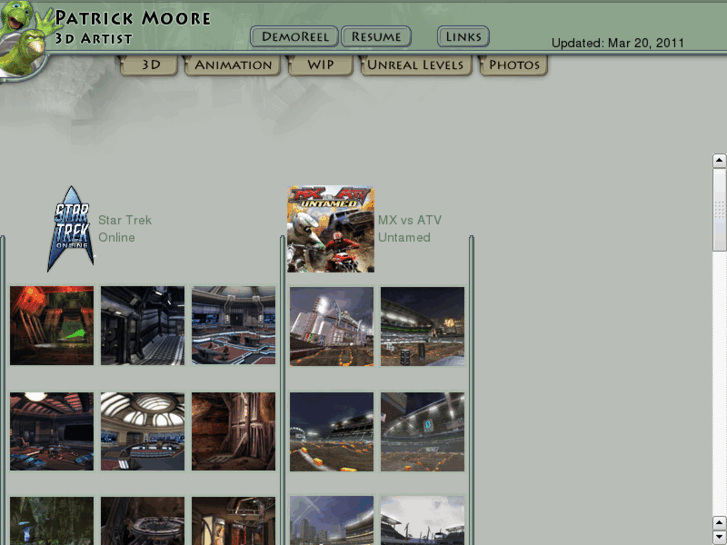The image size is (727, 545).
Task: Click the lower scrollbar up arrow near bottom
Action: click(719, 523)
